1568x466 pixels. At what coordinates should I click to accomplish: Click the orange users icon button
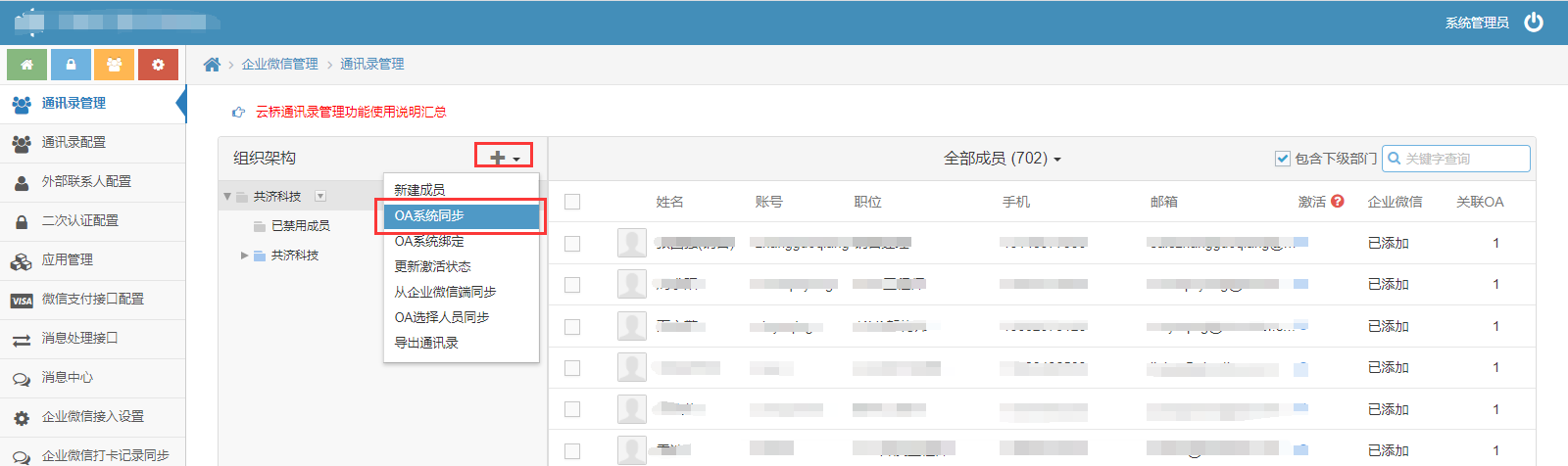coord(114,65)
